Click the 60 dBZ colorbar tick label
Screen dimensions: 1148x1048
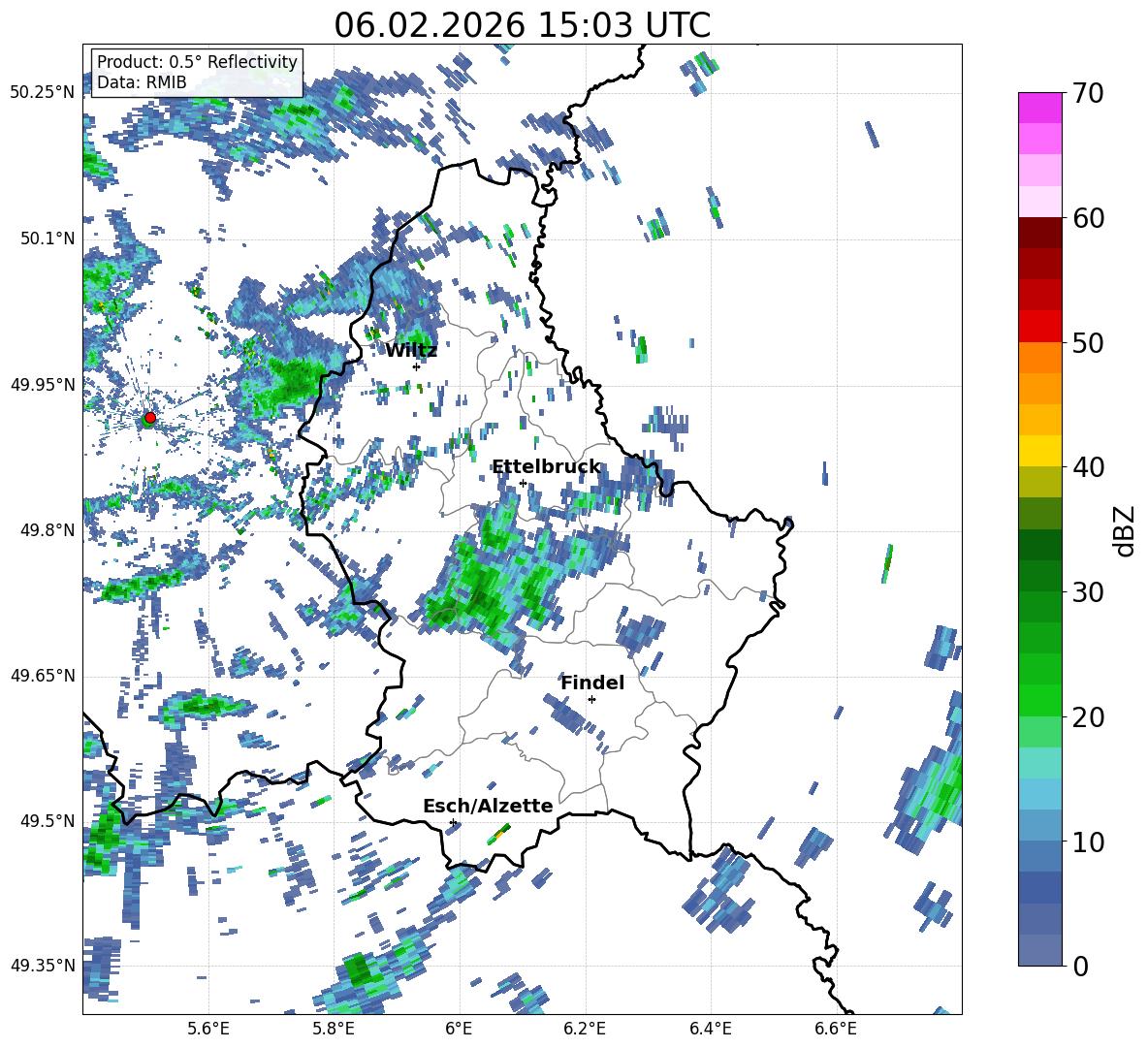(1088, 218)
